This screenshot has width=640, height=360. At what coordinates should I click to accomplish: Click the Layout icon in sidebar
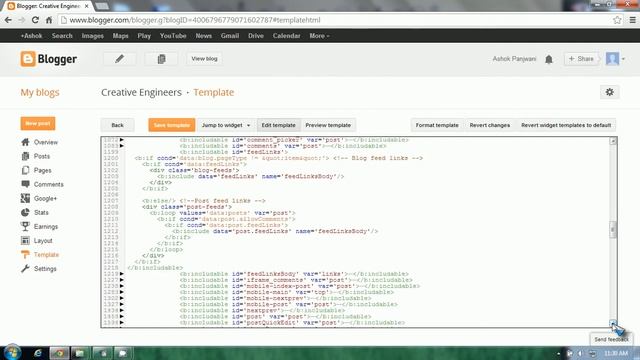click(25, 240)
